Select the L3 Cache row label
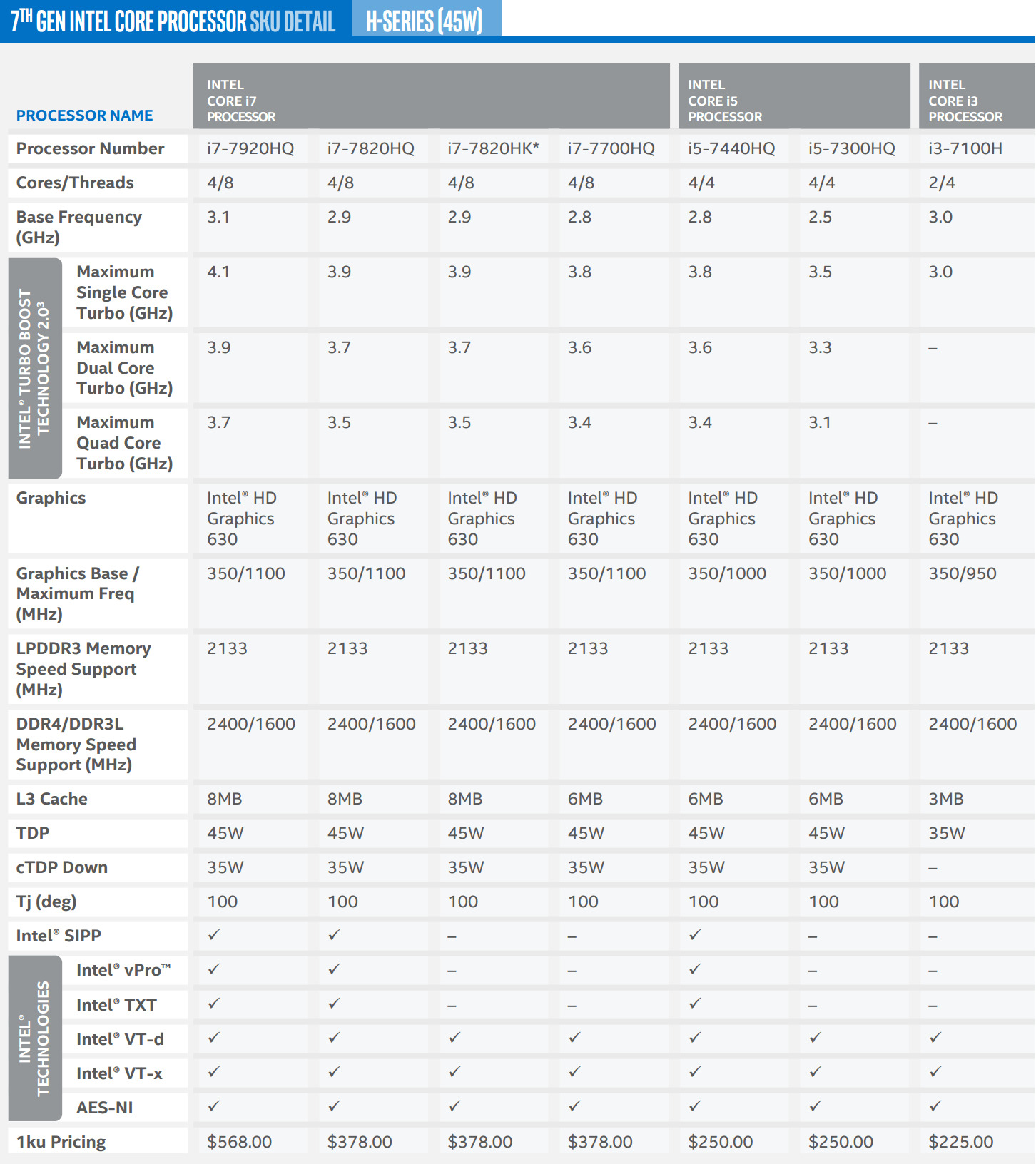The width and height of the screenshot is (1036, 1164). (52, 799)
